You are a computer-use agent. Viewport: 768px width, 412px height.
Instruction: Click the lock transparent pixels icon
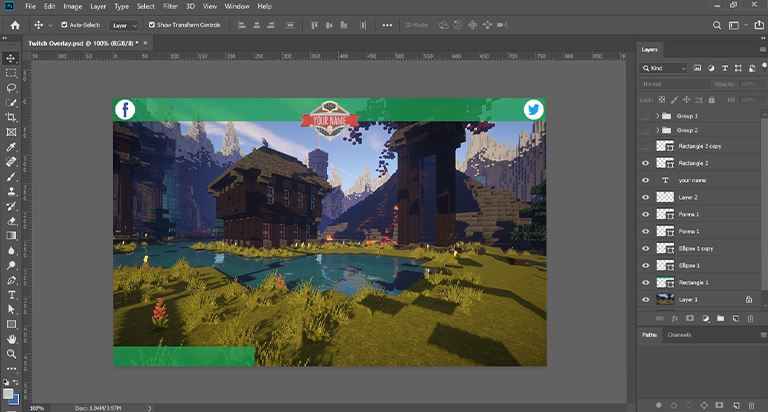point(662,100)
